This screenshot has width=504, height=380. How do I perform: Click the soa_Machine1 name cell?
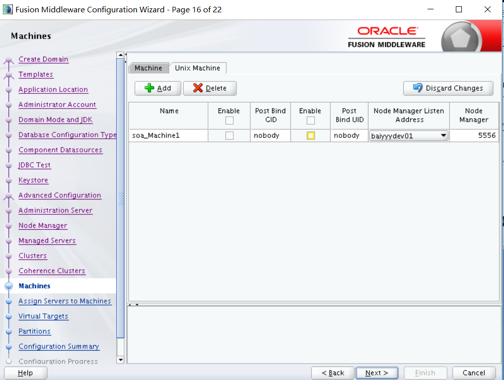(168, 136)
